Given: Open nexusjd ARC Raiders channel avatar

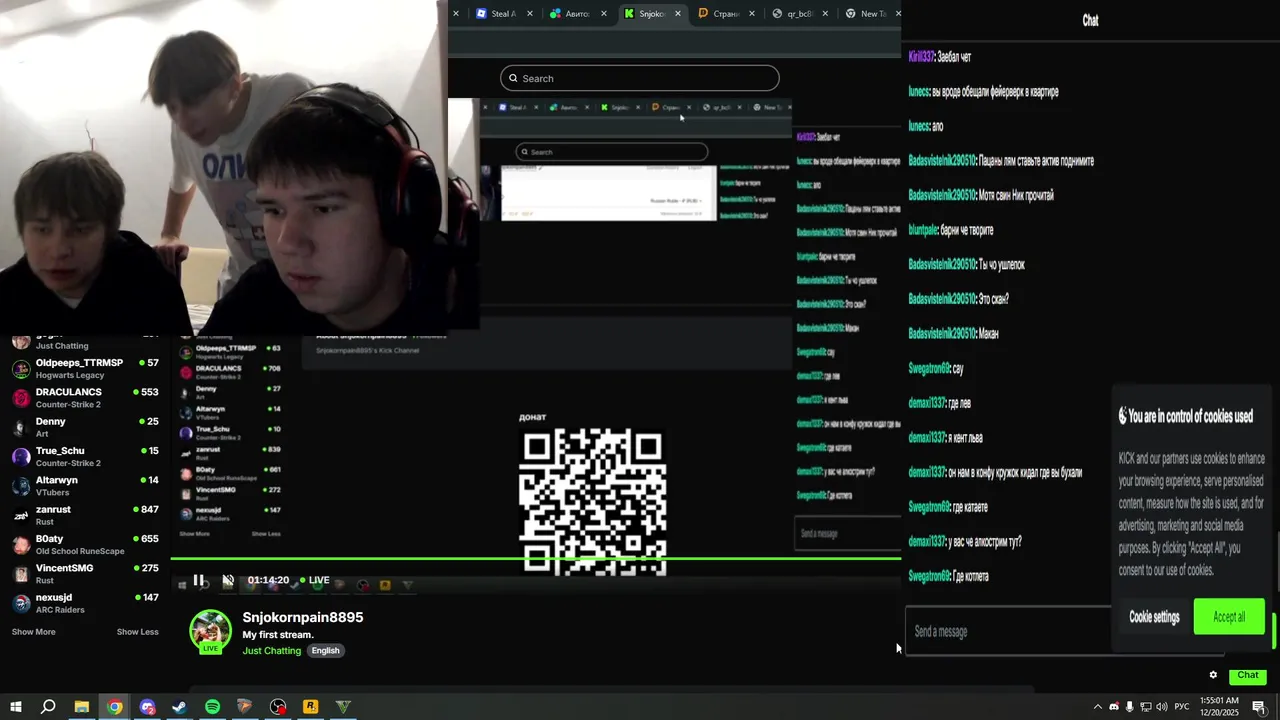Looking at the screenshot, I should pos(20,603).
